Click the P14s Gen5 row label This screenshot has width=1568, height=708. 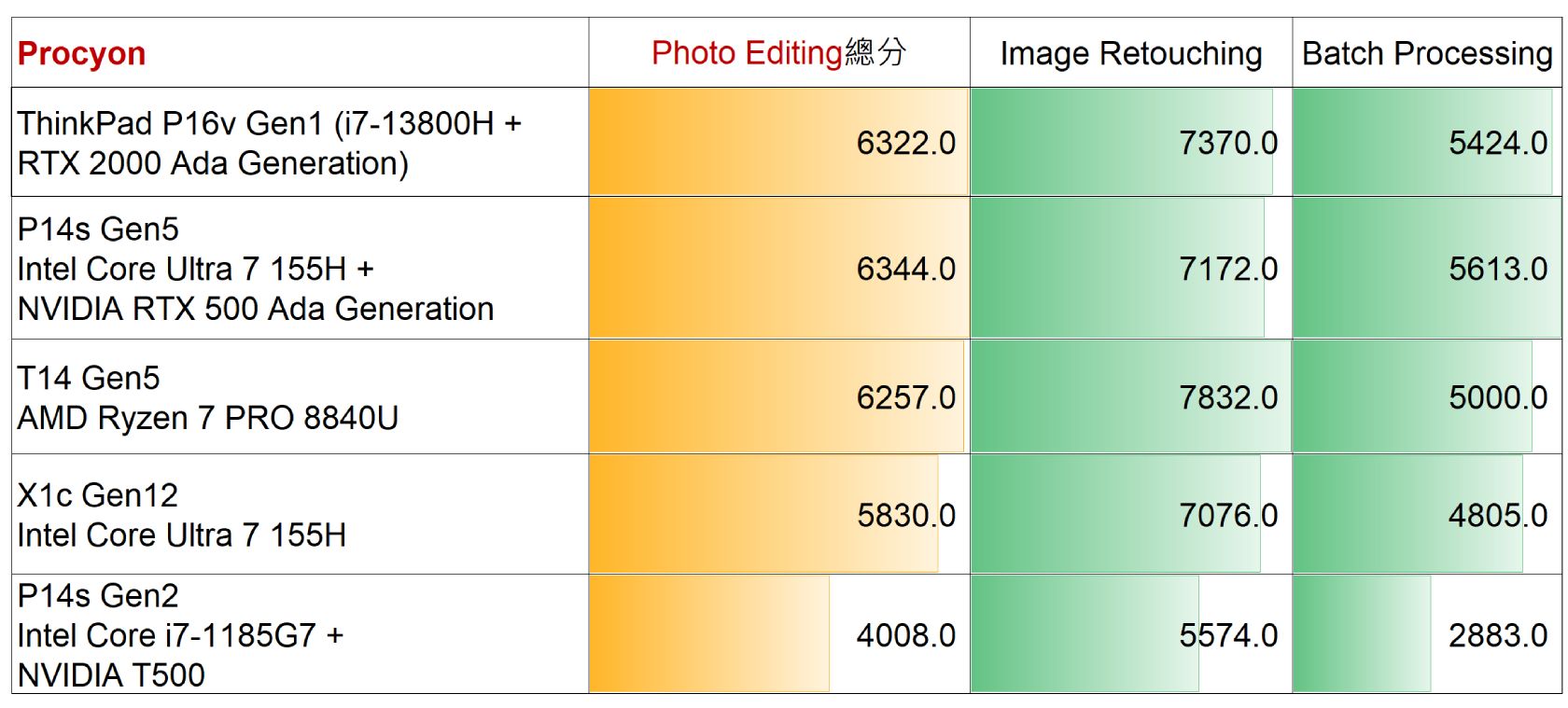[x=300, y=269]
